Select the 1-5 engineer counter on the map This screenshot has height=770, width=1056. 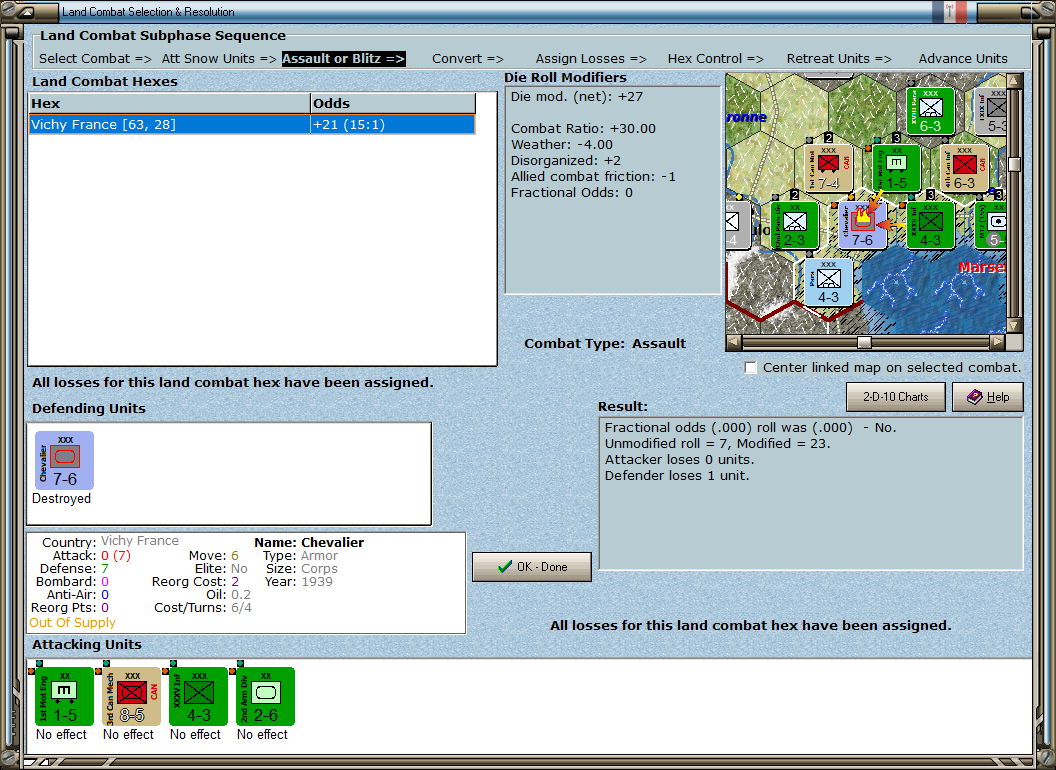896,168
